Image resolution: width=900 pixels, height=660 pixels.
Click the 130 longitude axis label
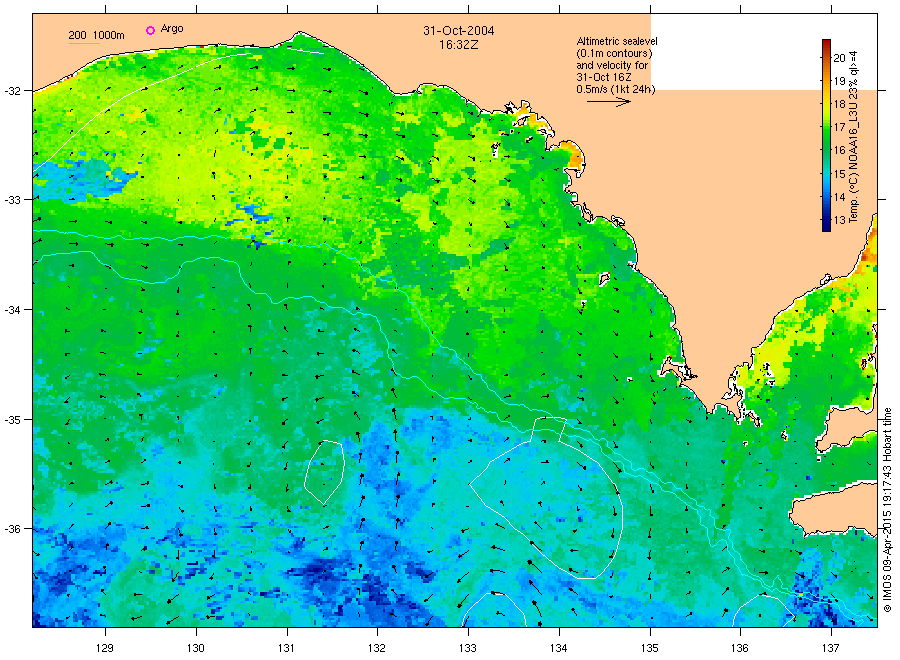[196, 648]
